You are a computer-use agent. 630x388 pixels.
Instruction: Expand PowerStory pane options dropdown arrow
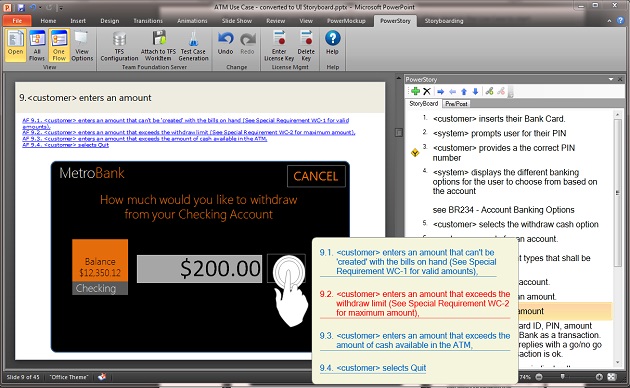pos(611,79)
